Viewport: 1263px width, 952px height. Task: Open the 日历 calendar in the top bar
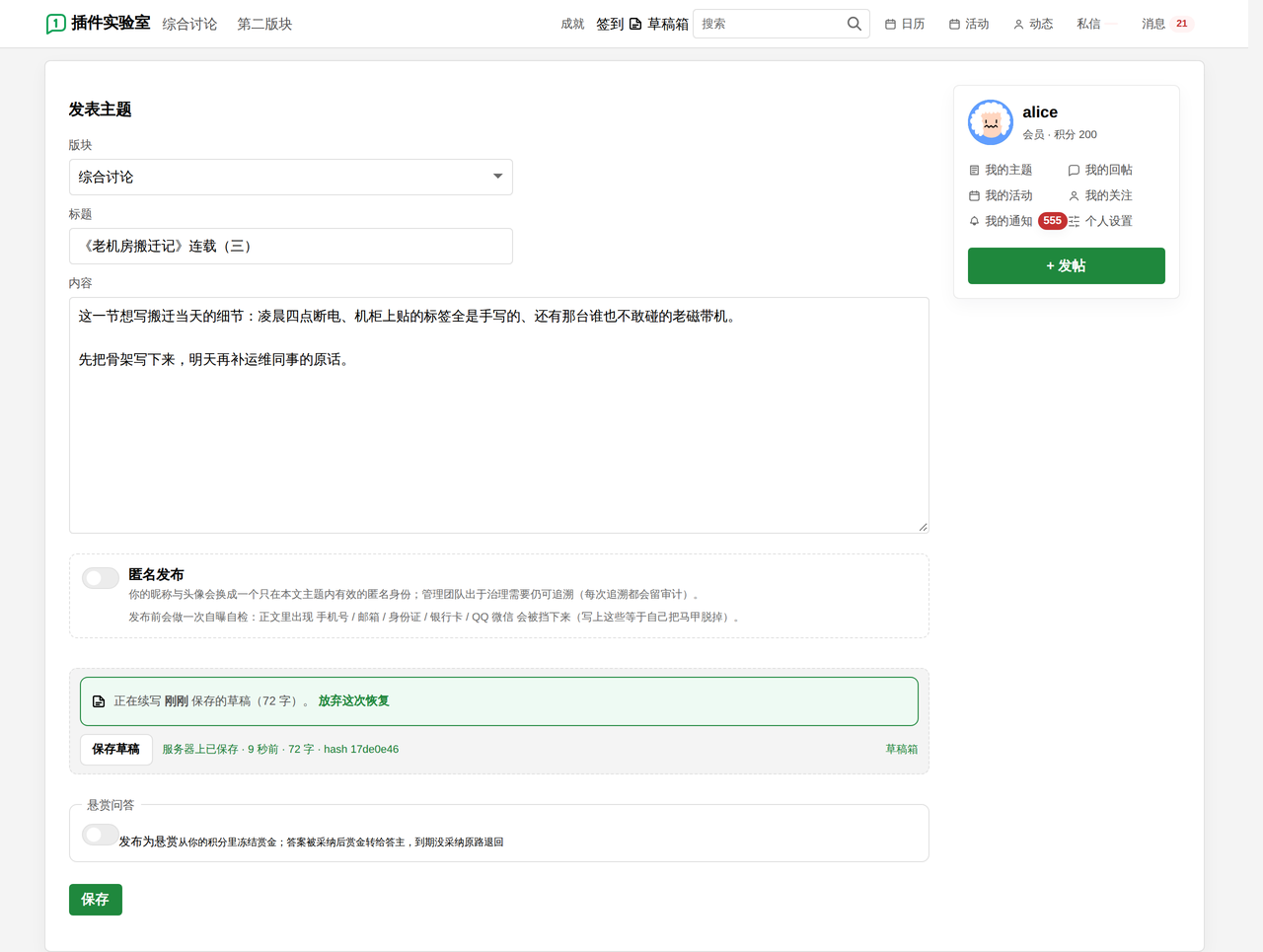coord(905,24)
